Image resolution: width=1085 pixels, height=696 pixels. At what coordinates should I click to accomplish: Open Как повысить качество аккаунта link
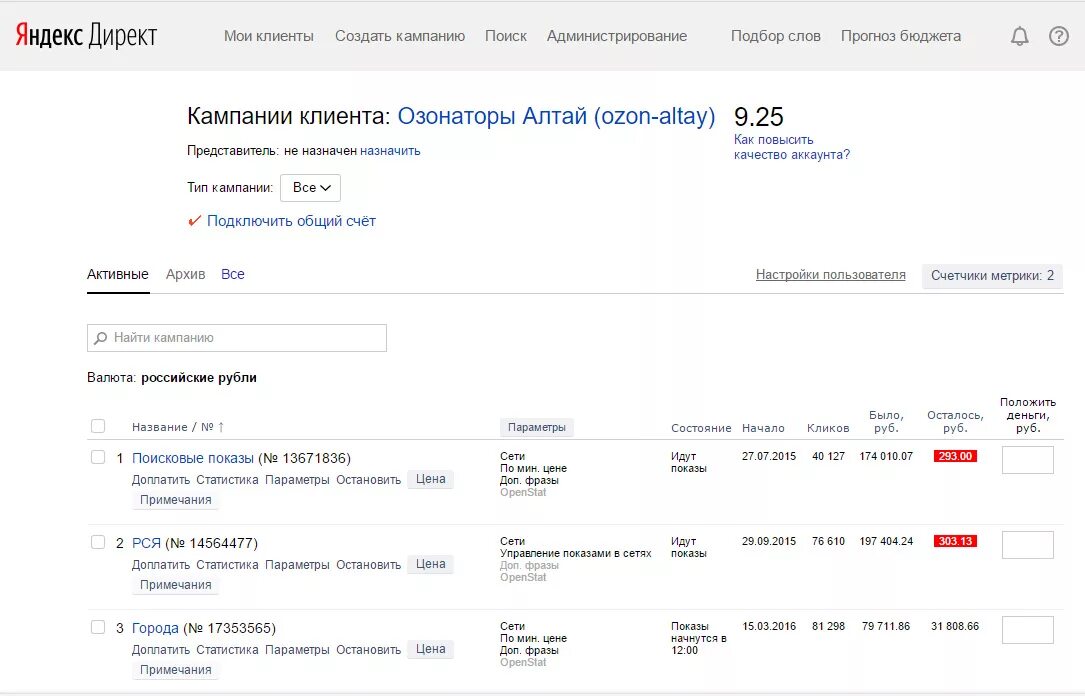(792, 147)
